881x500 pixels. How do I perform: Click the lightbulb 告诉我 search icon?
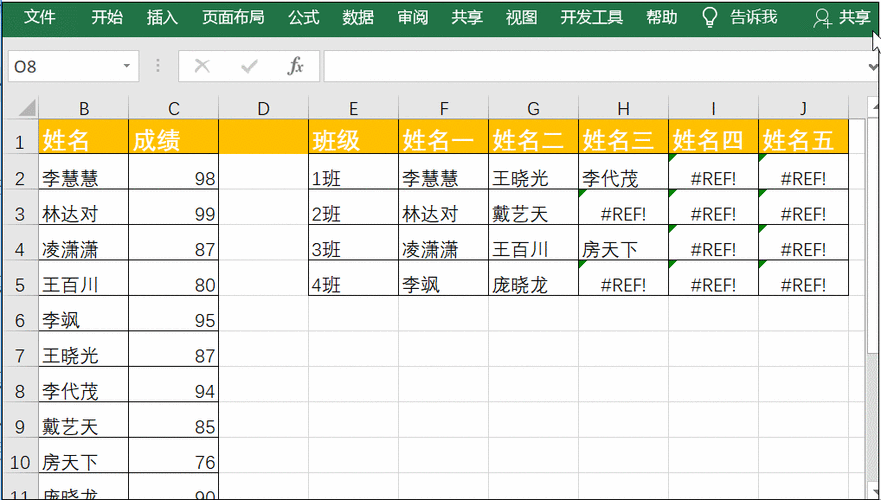[x=710, y=18]
